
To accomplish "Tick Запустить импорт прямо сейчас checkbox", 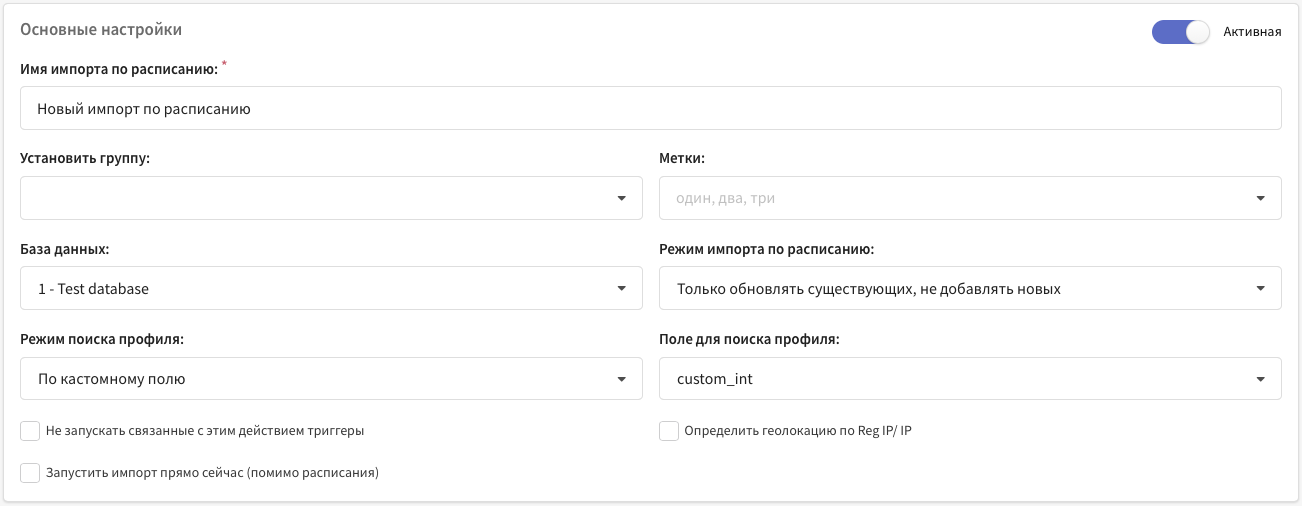I will point(30,472).
